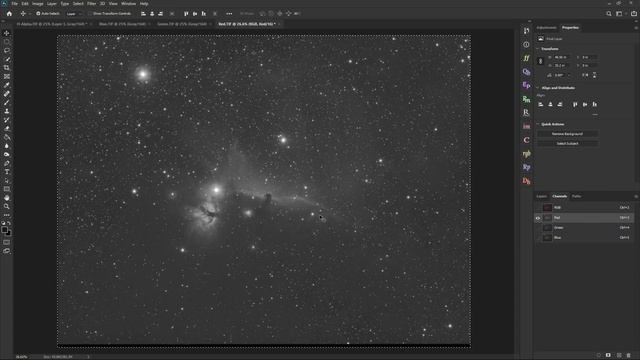640x360 pixels.
Task: Collapse the Align and Distribute section
Action: [538, 88]
